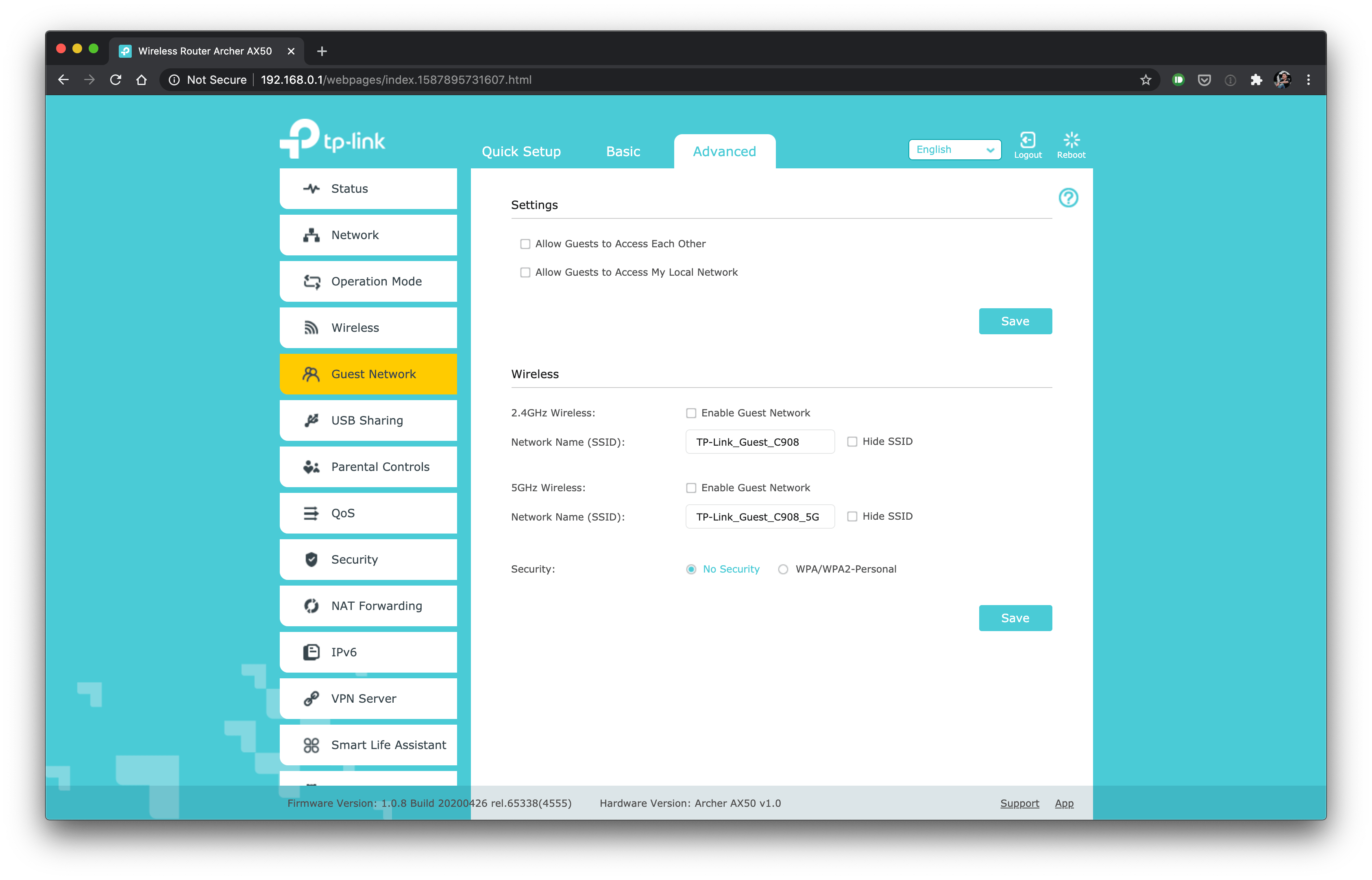Image resolution: width=1372 pixels, height=880 pixels.
Task: Bookmark page with the star icon
Action: (1145, 80)
